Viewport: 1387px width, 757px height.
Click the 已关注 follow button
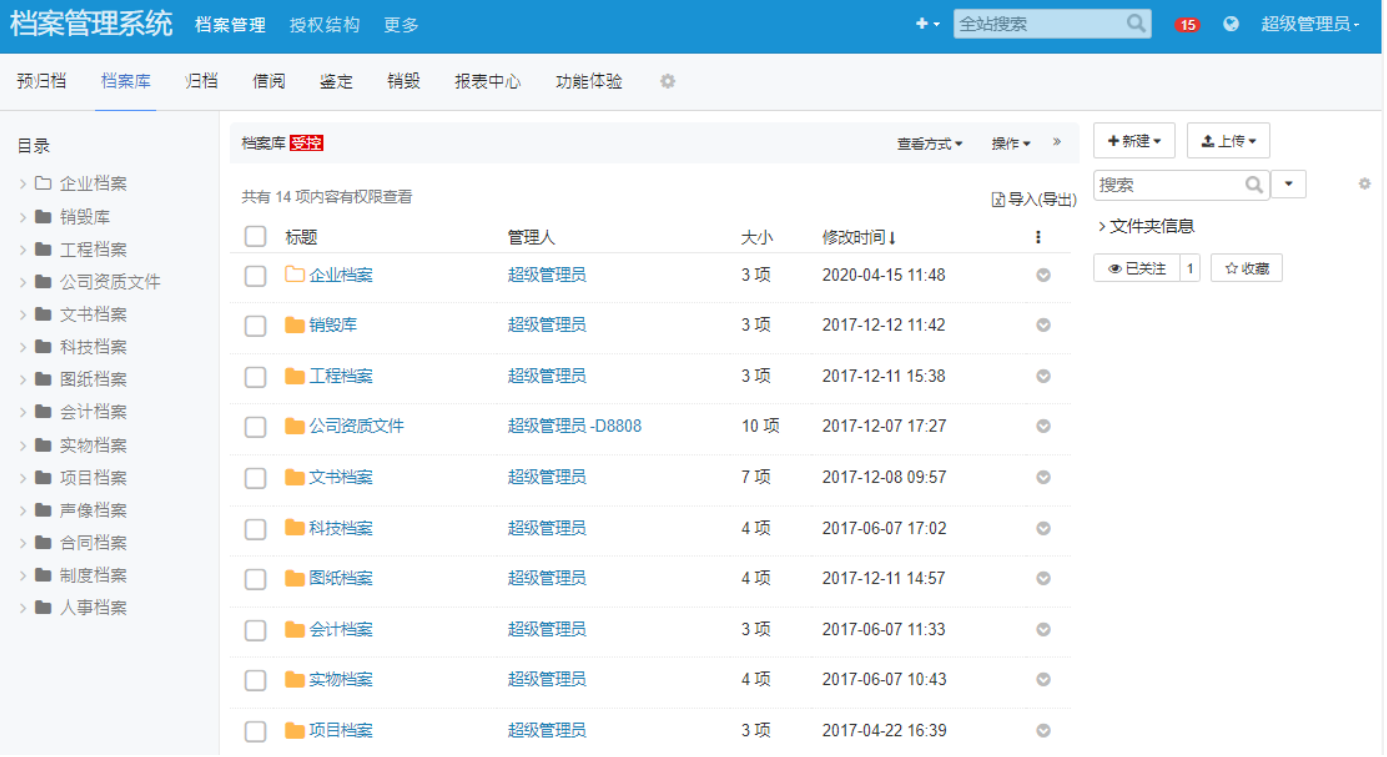point(1137,268)
